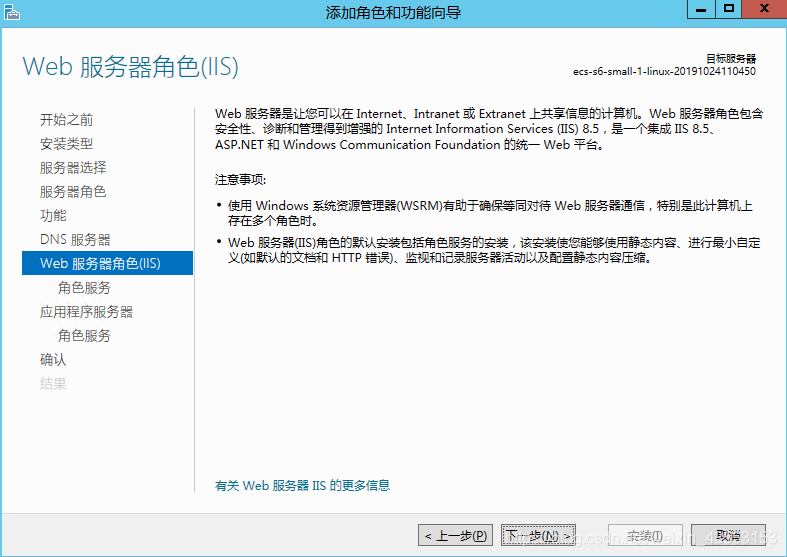Open 角色服务 under 应用程序服务器
Screen dimensions: 787x557
[84, 335]
